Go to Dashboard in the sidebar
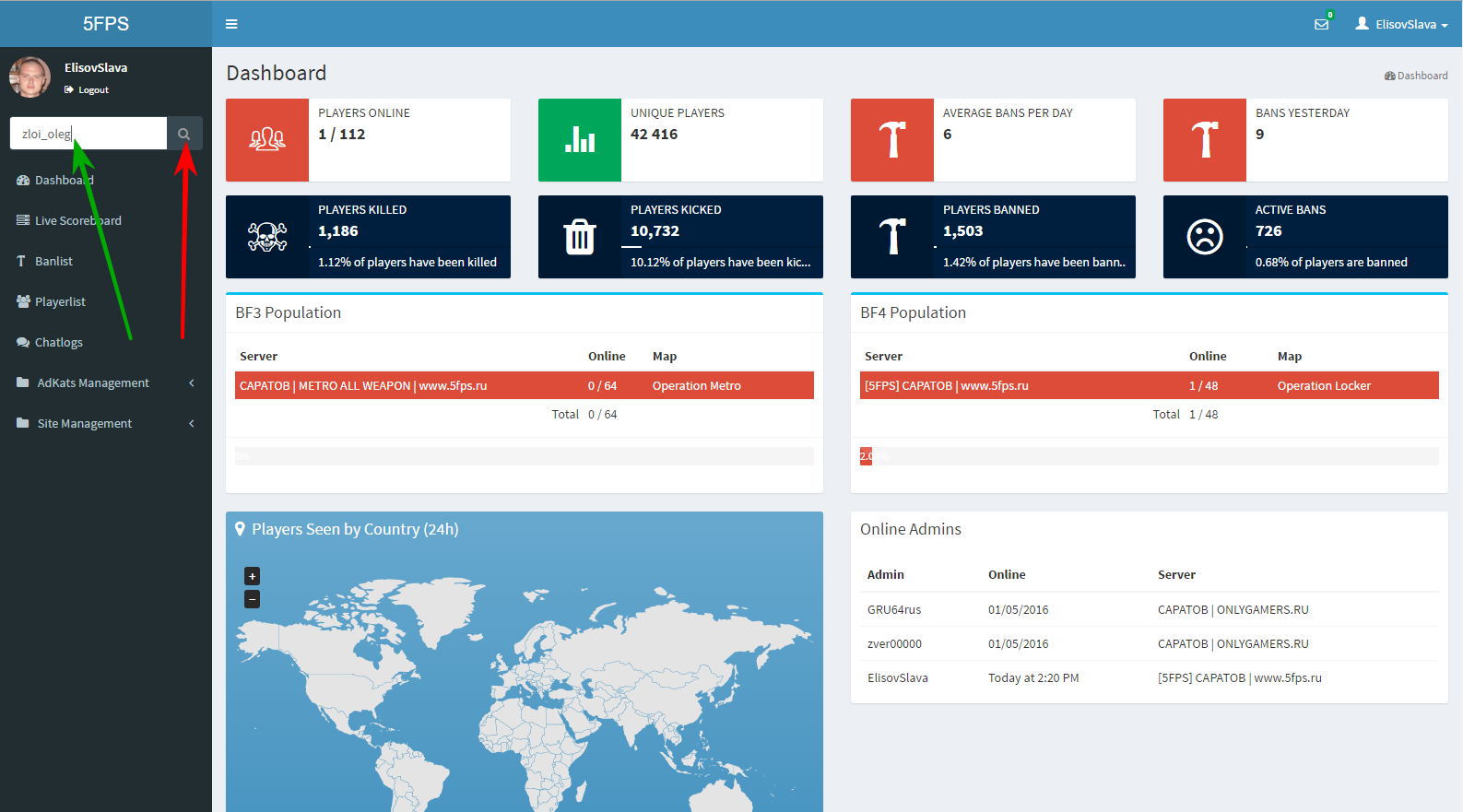1463x812 pixels. pos(106,180)
